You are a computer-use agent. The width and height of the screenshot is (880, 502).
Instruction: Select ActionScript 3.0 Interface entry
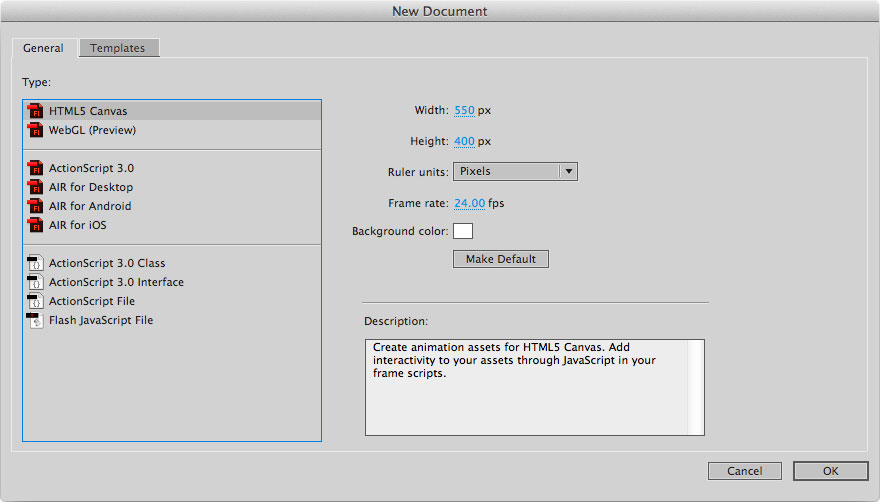[x=172, y=282]
